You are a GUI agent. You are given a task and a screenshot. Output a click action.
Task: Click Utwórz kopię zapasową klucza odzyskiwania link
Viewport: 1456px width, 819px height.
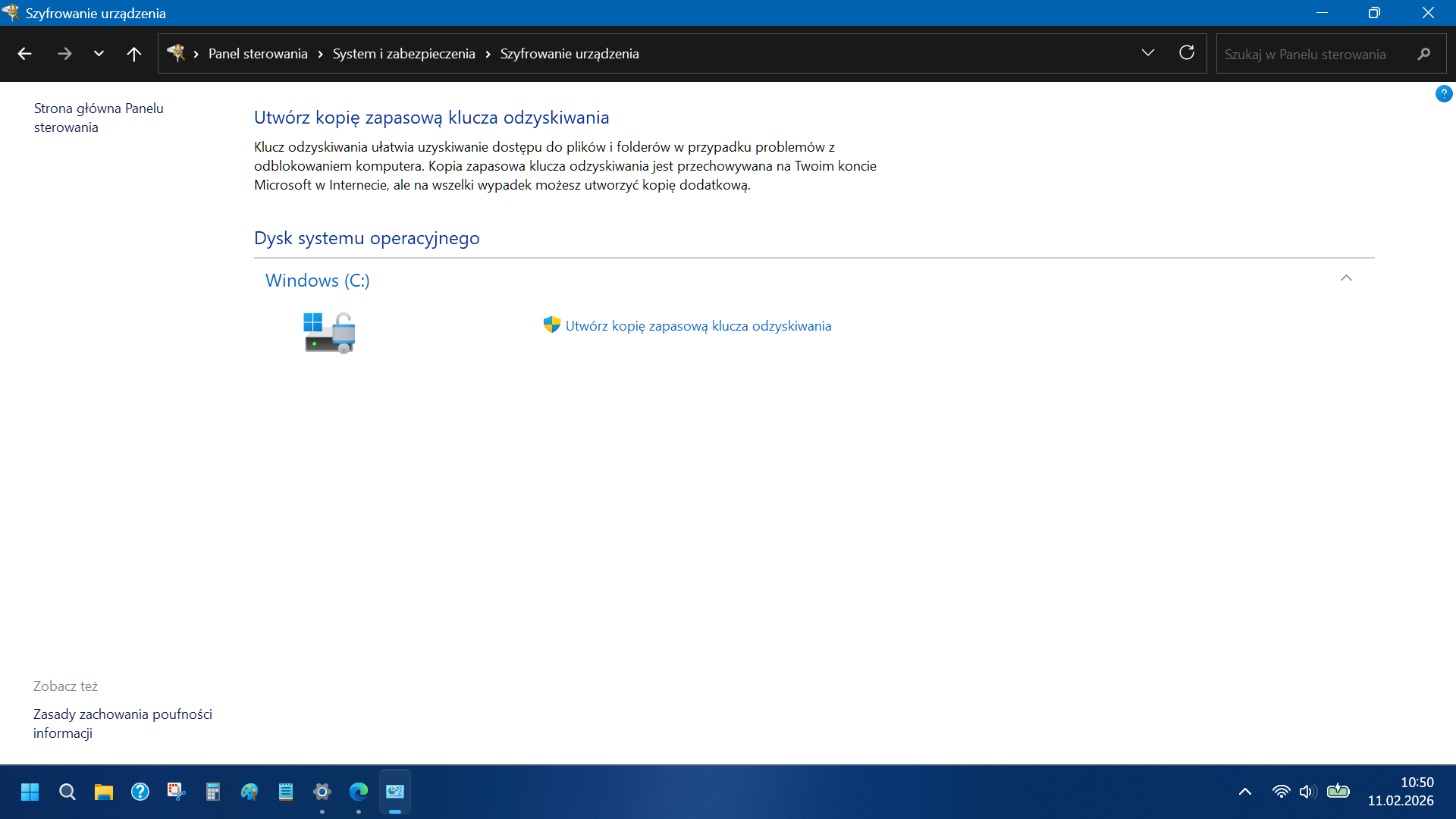click(x=698, y=326)
